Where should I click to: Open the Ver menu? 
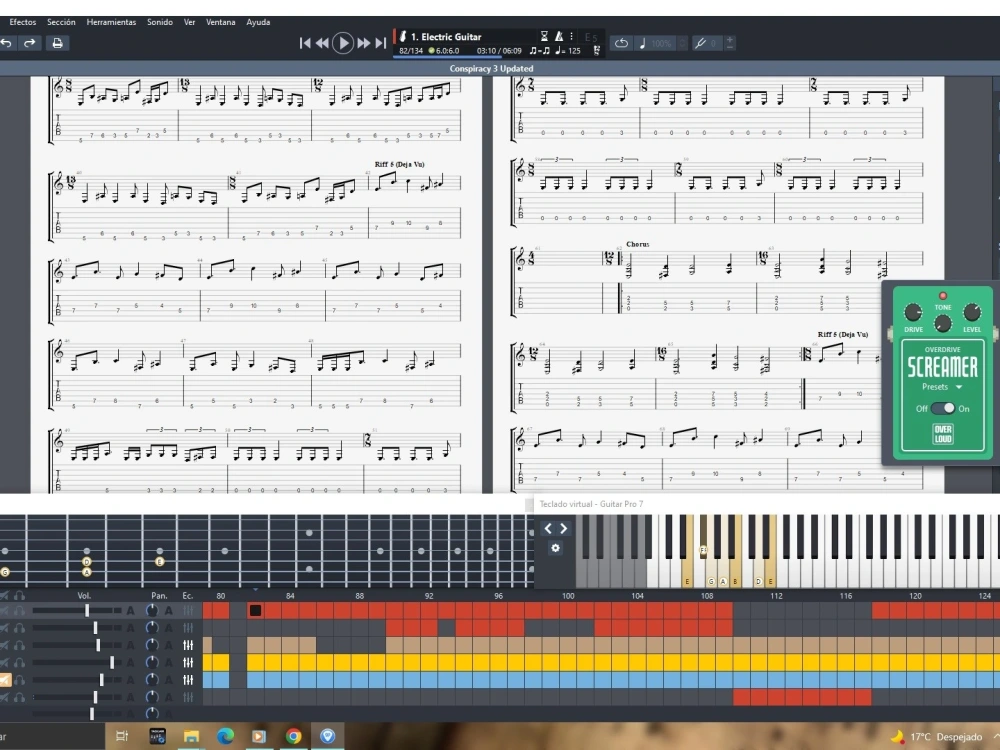coord(189,22)
